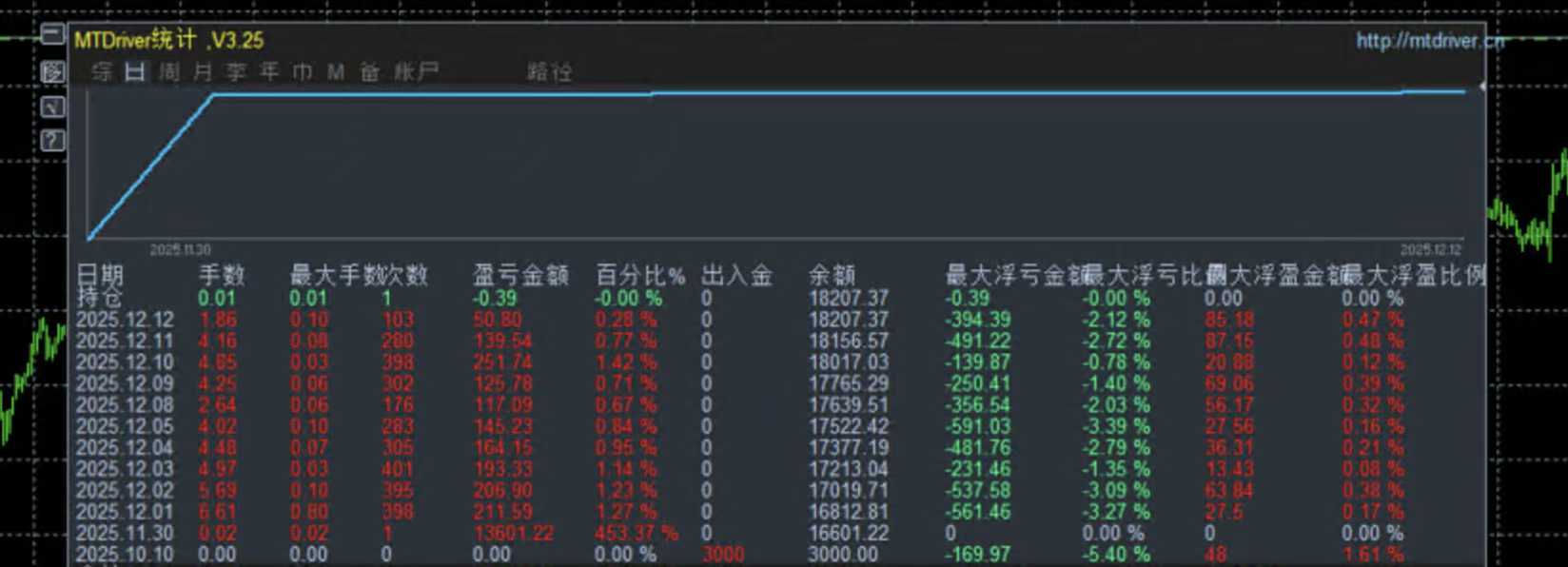The width and height of the screenshot is (1568, 567).
Task: Click the 持仓 row label
Action: click(100, 298)
